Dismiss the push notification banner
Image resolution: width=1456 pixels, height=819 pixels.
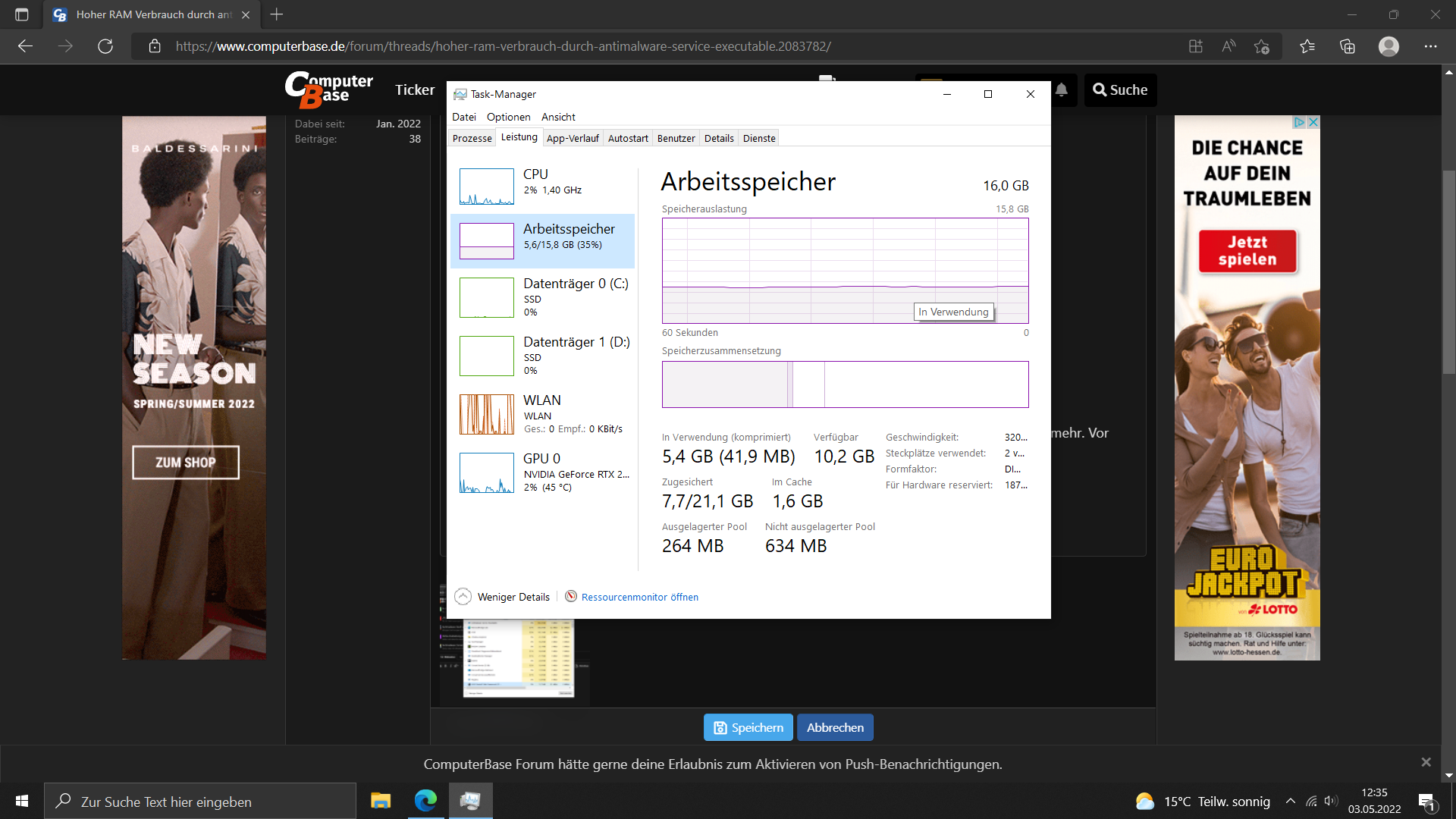(1426, 762)
